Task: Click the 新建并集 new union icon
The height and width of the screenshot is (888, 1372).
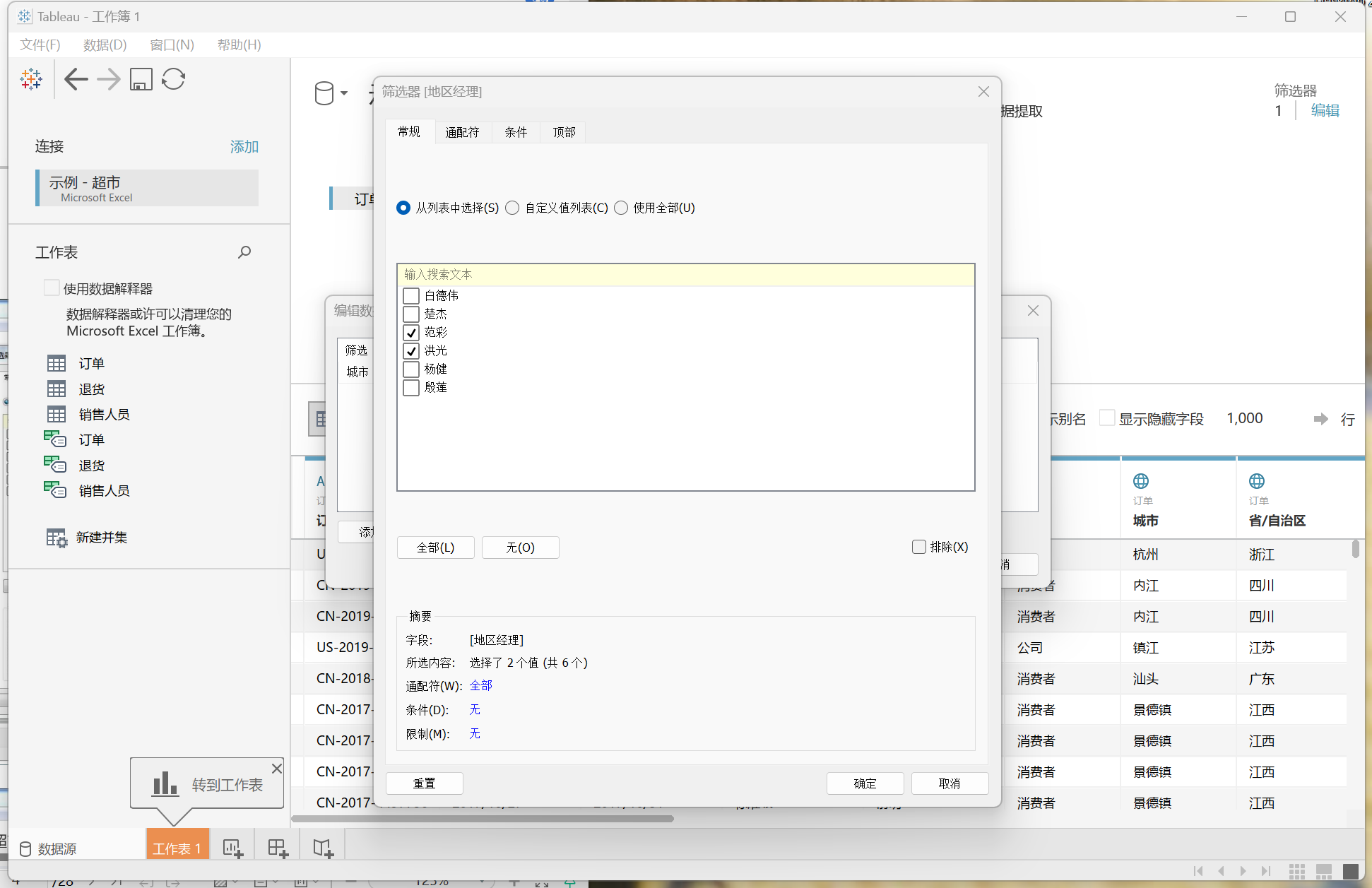Action: click(57, 538)
